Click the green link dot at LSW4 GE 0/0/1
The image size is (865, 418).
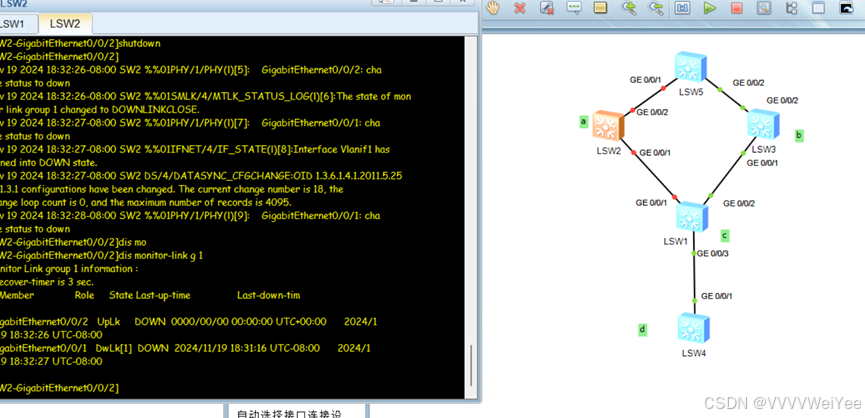click(x=695, y=301)
